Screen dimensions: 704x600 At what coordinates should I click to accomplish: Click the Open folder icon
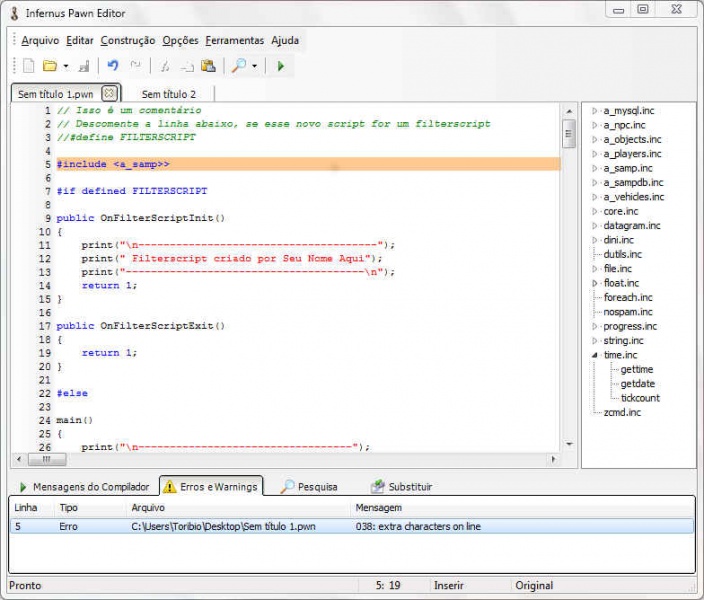49,66
